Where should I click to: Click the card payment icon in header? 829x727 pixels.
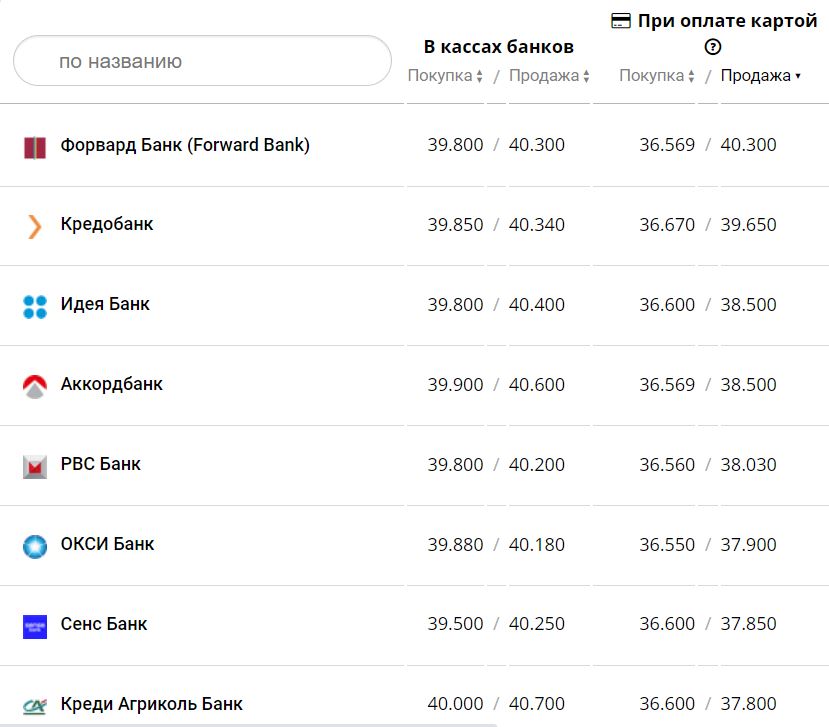[621, 21]
